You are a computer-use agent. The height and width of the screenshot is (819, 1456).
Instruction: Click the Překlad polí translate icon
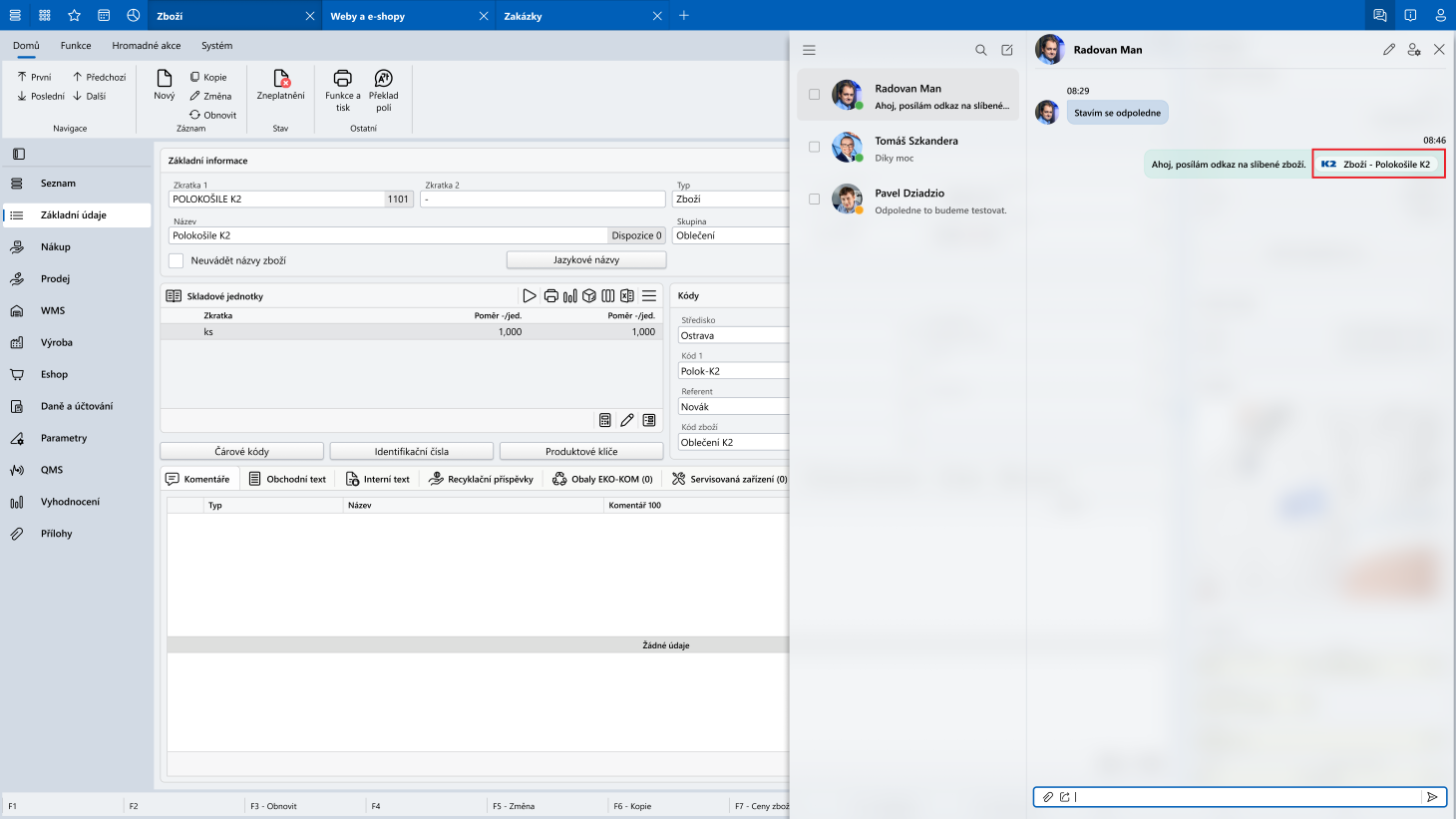pos(384,78)
